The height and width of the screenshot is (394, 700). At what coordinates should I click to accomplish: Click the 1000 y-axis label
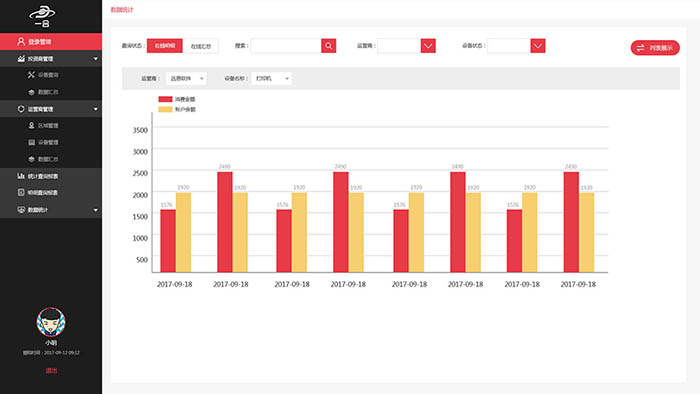[x=140, y=238]
